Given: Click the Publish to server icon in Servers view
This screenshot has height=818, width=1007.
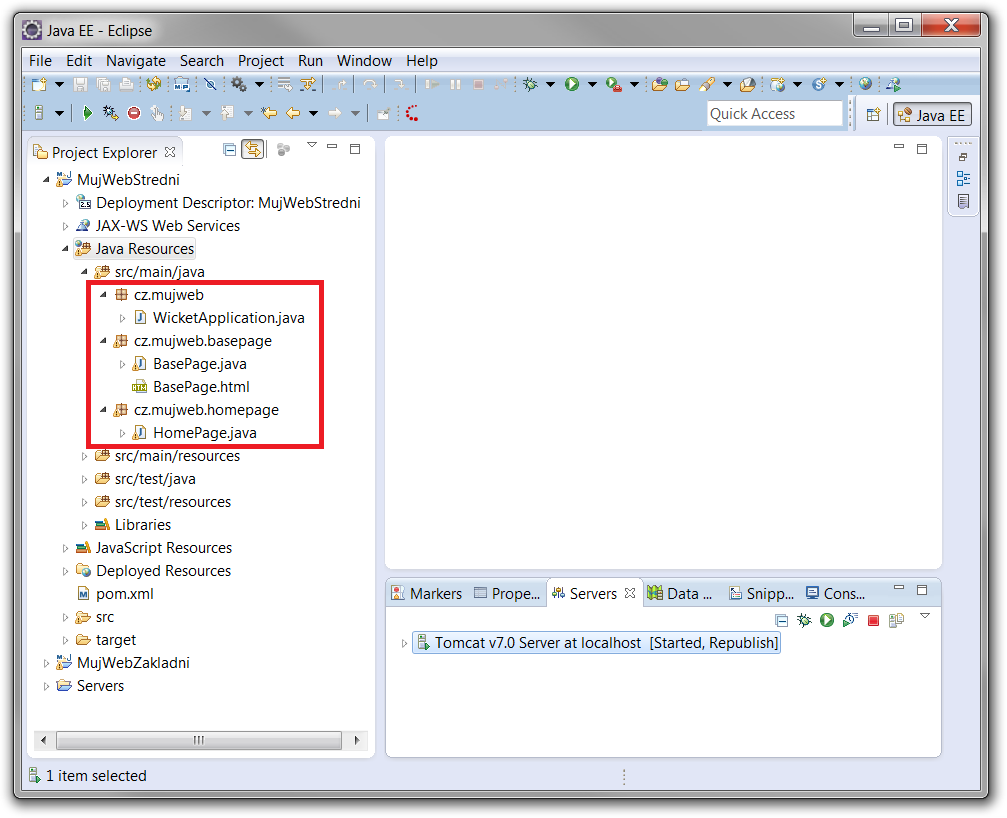Looking at the screenshot, I should click(896, 620).
